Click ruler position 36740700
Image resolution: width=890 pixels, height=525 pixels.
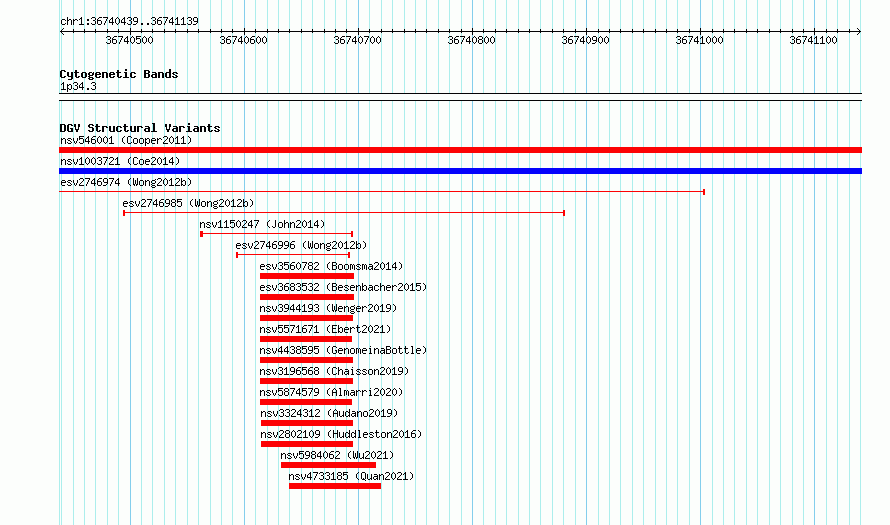coord(358,40)
